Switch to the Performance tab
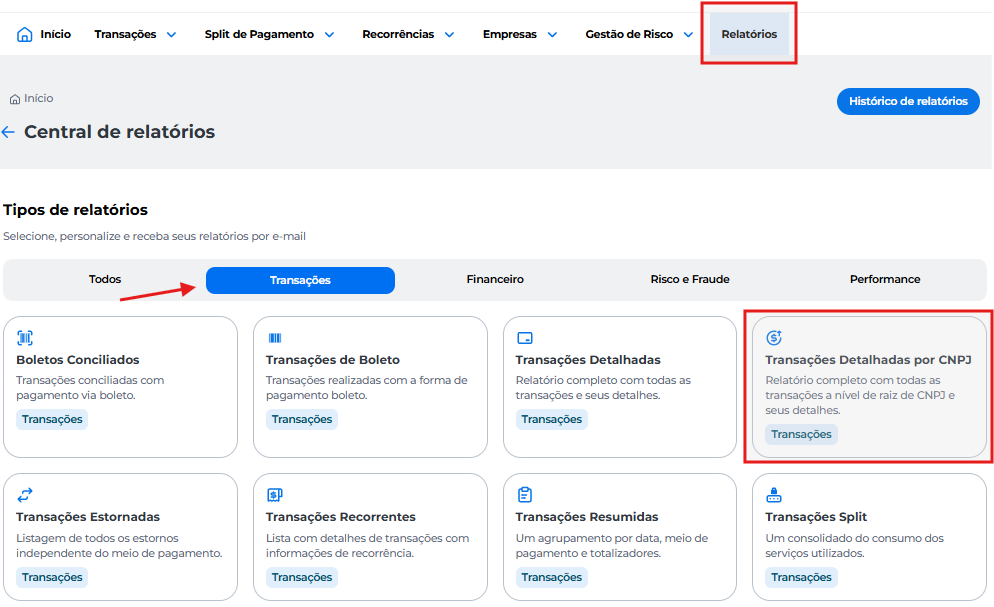994x607 pixels. [x=885, y=279]
